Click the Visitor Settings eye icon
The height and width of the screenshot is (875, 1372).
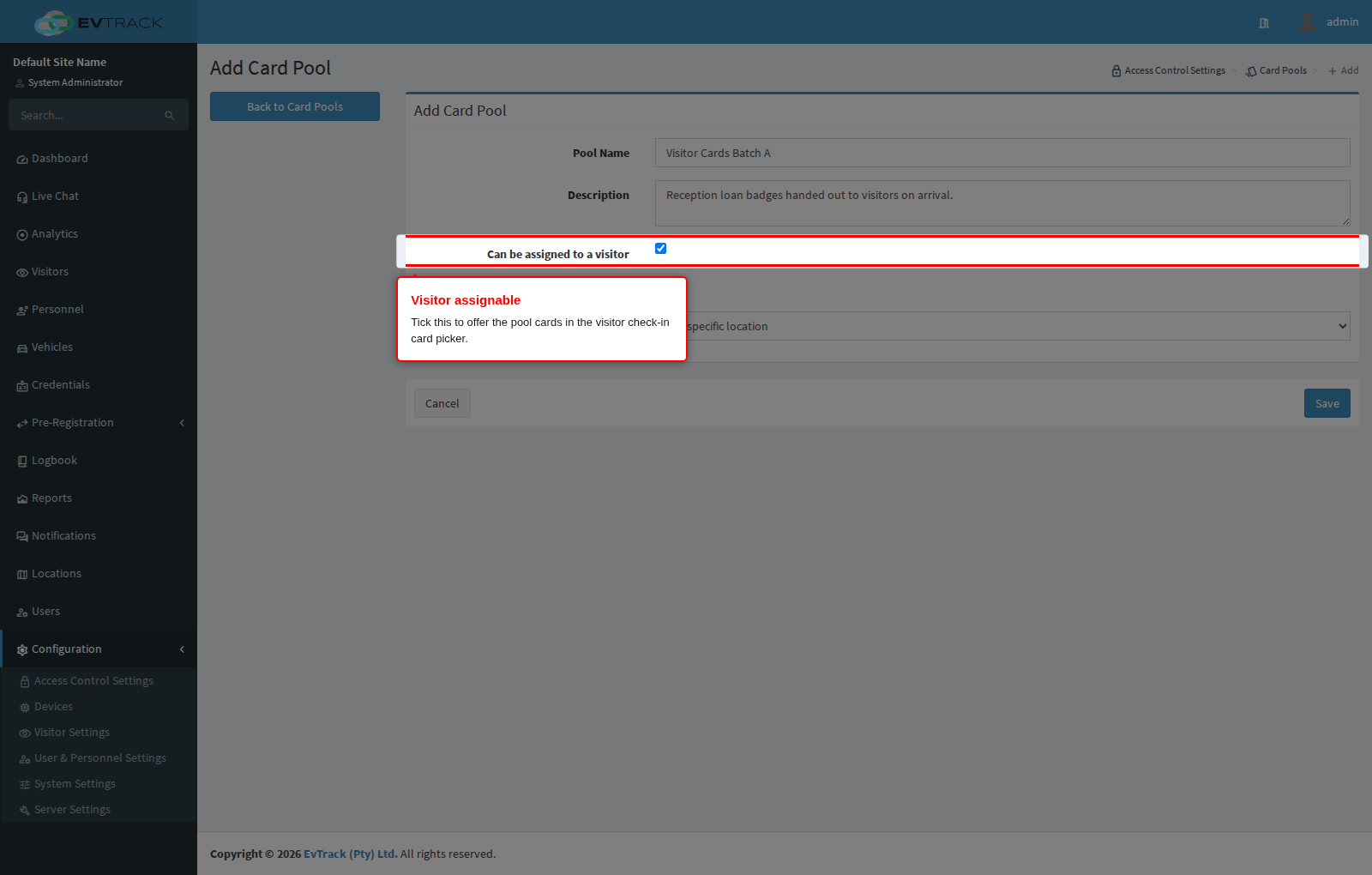click(x=25, y=733)
